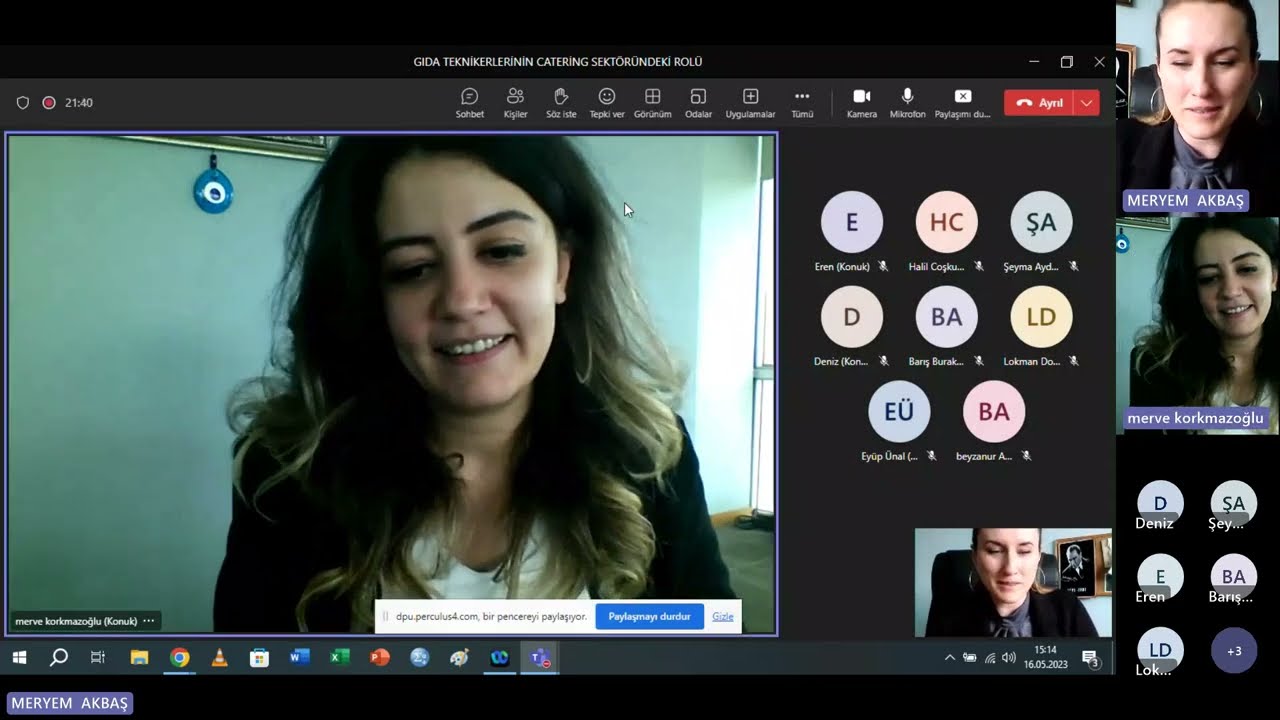Open VLC media player from taskbar

pos(219,657)
